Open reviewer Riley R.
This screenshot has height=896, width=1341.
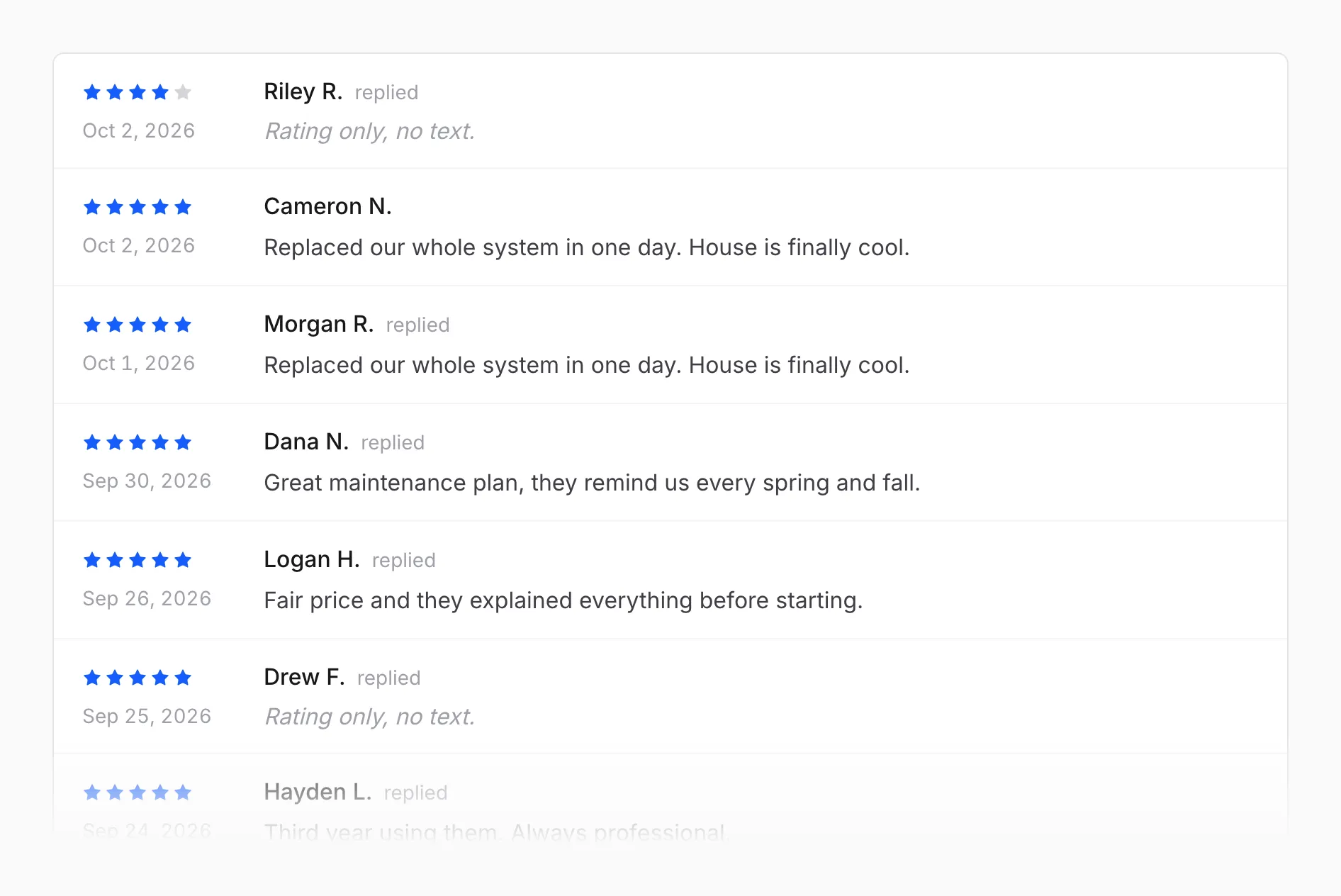(303, 91)
